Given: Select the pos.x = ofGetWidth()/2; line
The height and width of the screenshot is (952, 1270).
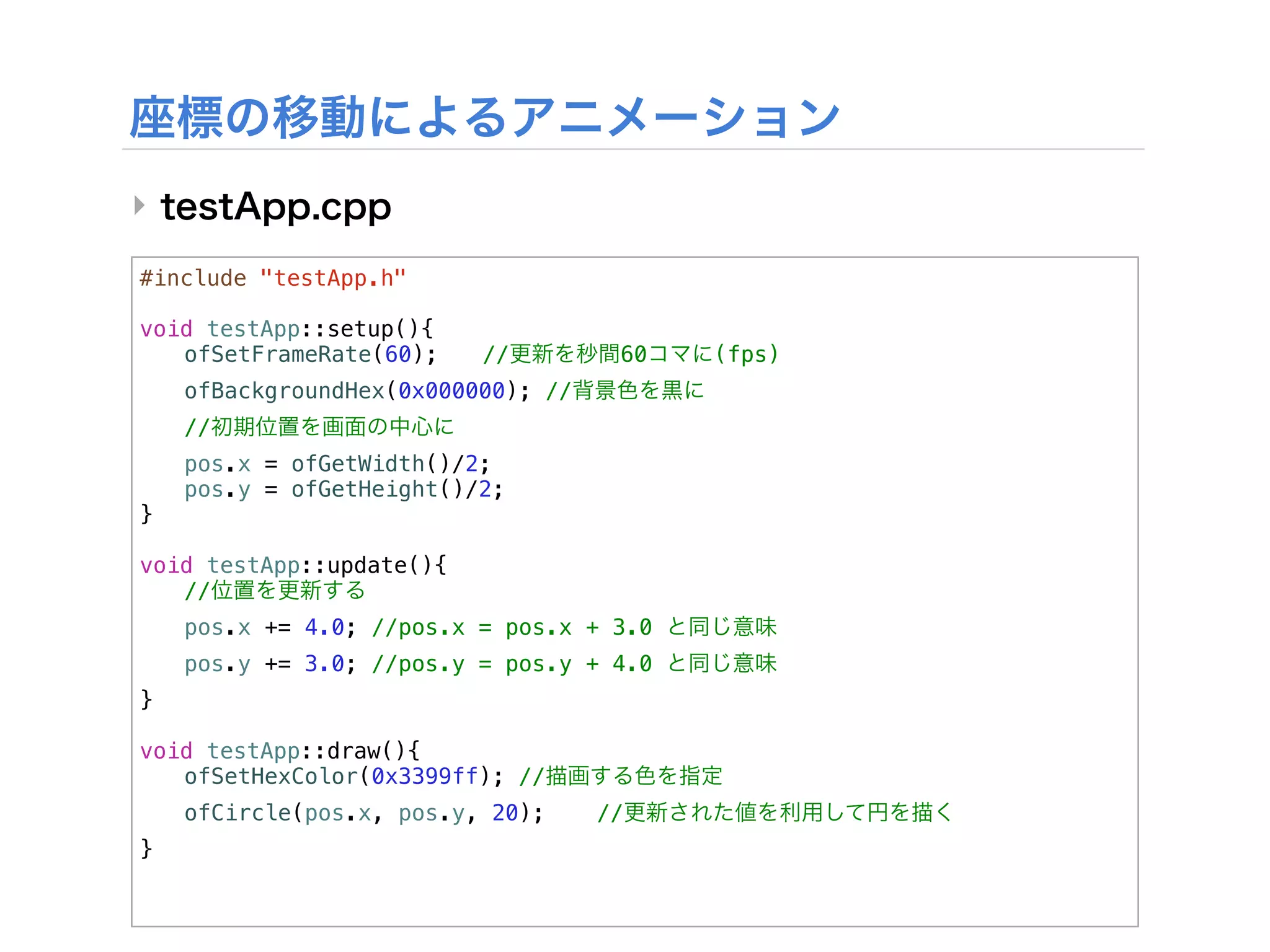Looking at the screenshot, I should (x=337, y=464).
